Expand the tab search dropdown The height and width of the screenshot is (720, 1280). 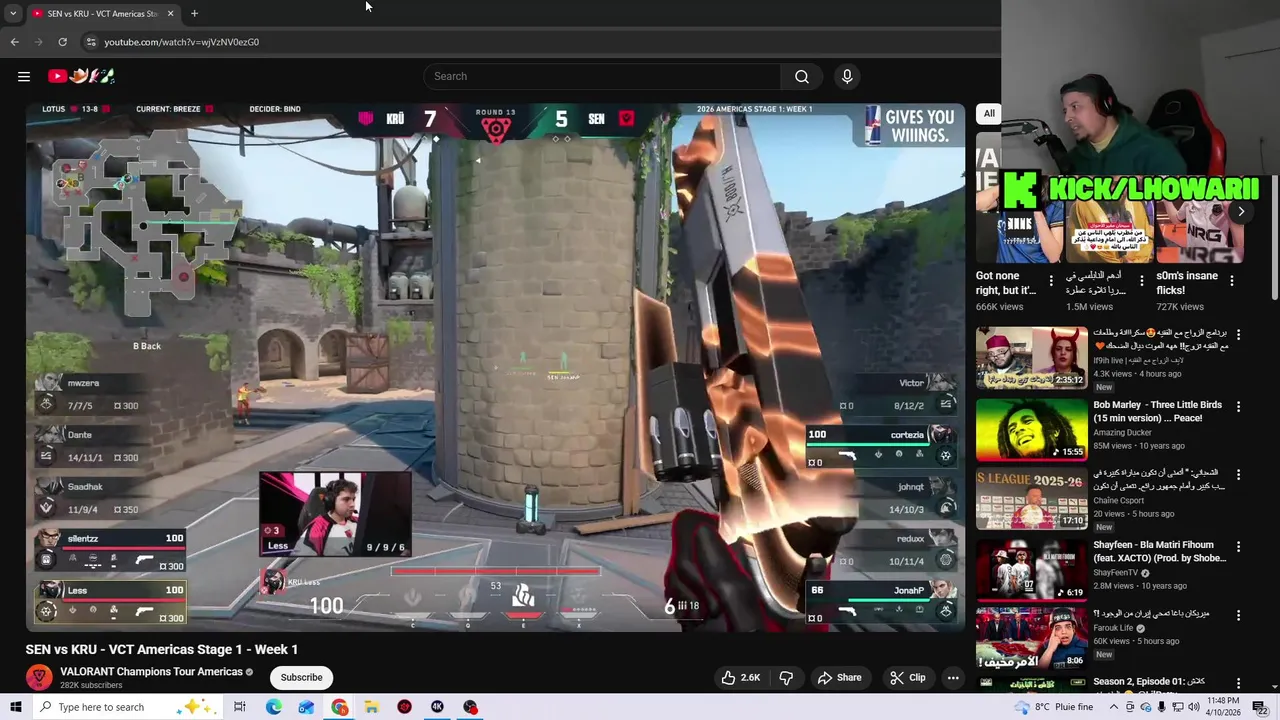click(12, 13)
